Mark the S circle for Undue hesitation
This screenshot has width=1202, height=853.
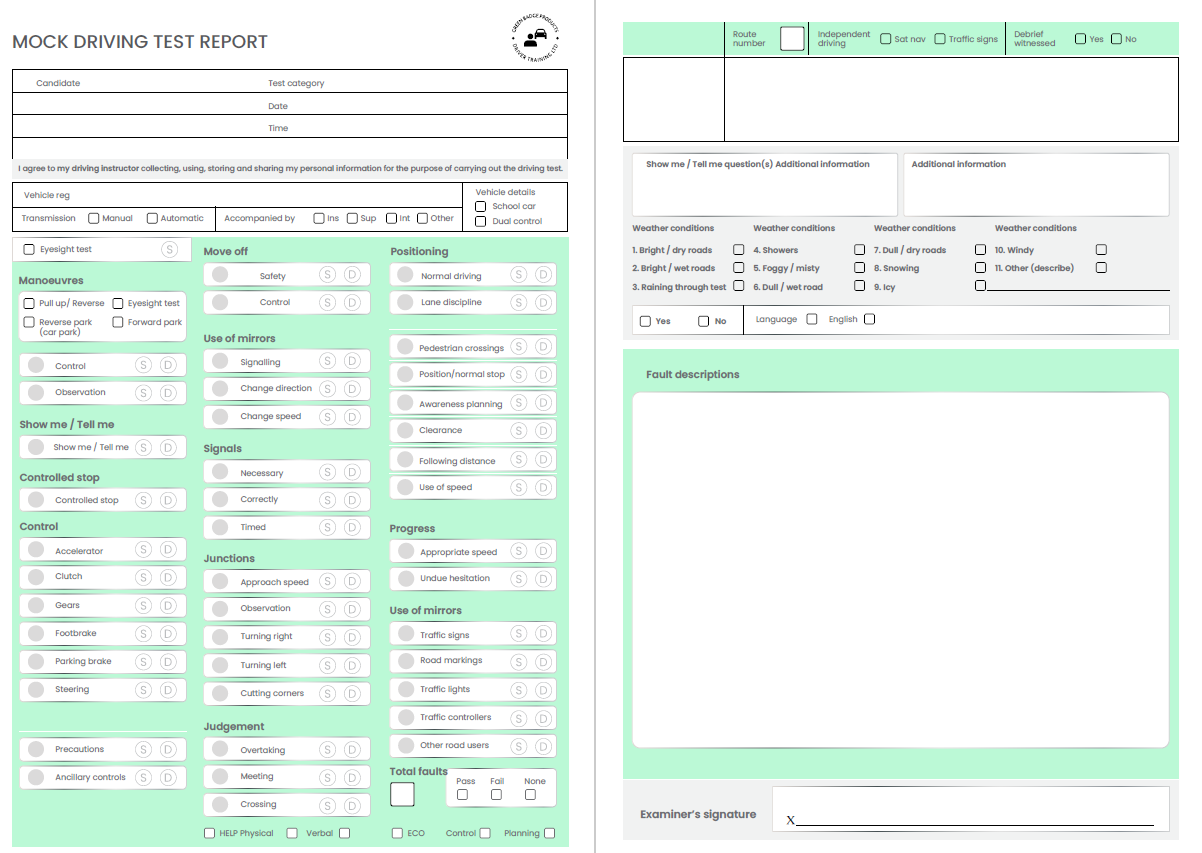click(x=519, y=579)
